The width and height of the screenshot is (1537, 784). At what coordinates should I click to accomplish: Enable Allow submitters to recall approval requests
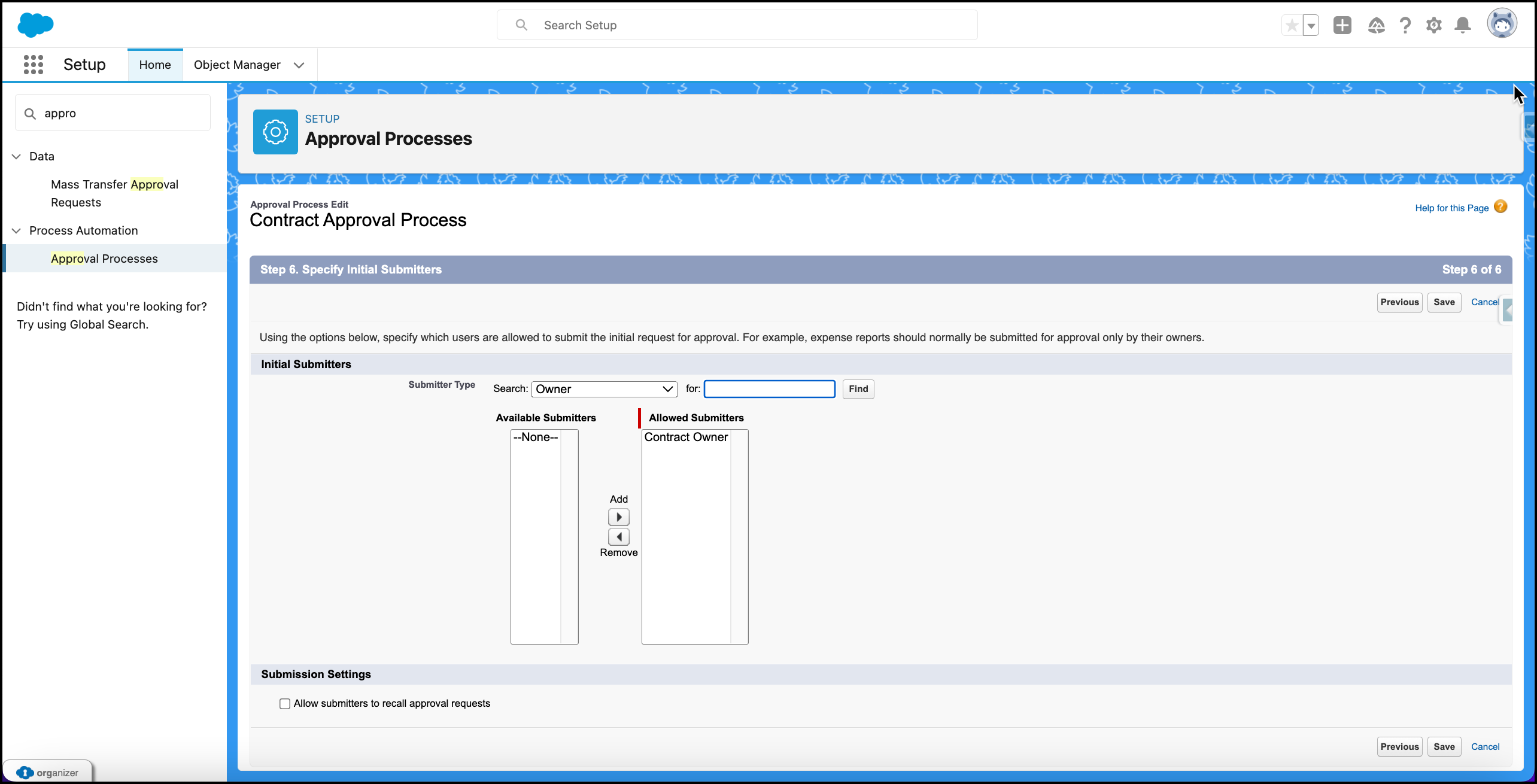285,704
